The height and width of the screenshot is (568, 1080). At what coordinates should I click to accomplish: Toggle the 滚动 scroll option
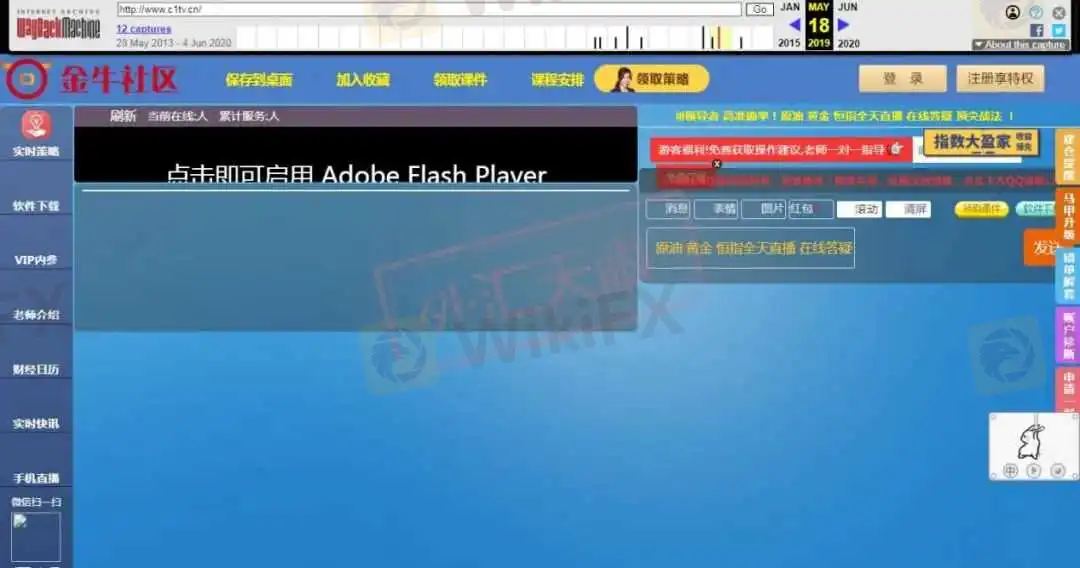[859, 209]
